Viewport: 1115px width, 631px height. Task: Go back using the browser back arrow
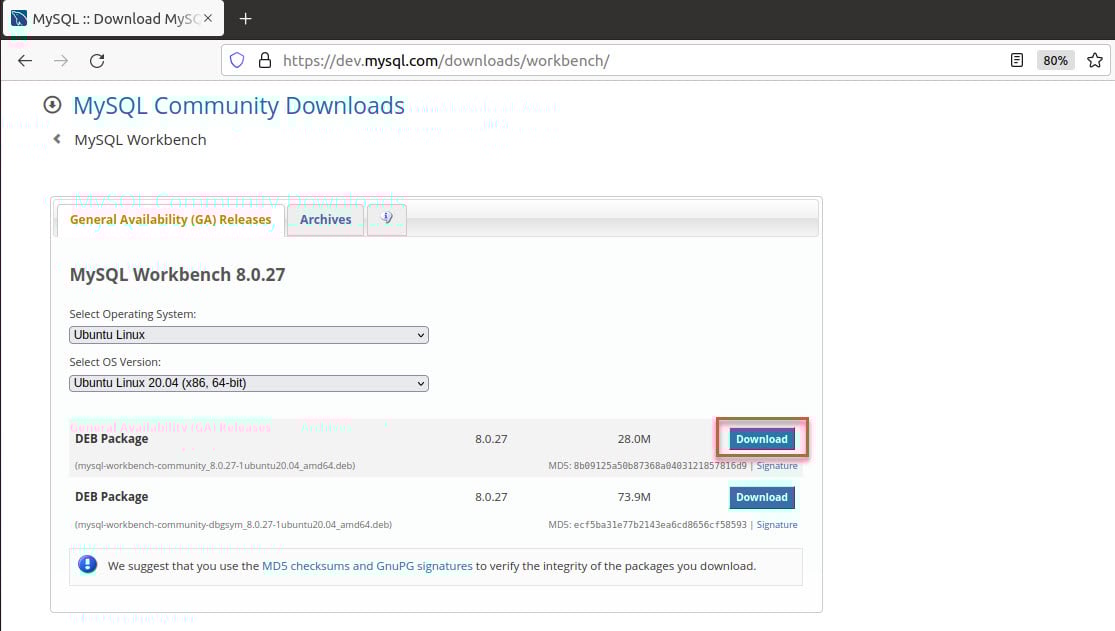25,60
